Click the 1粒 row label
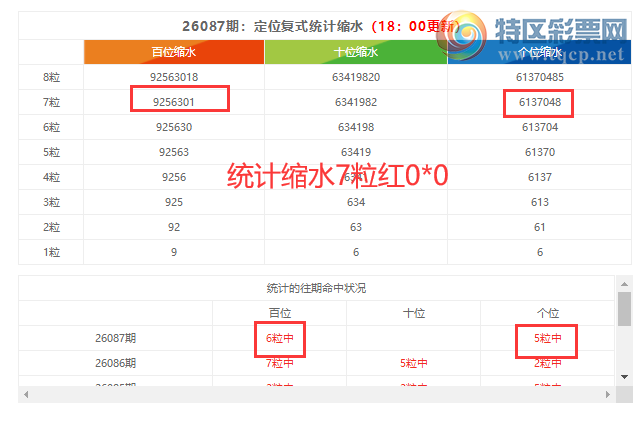637x421 pixels. pos(51,252)
